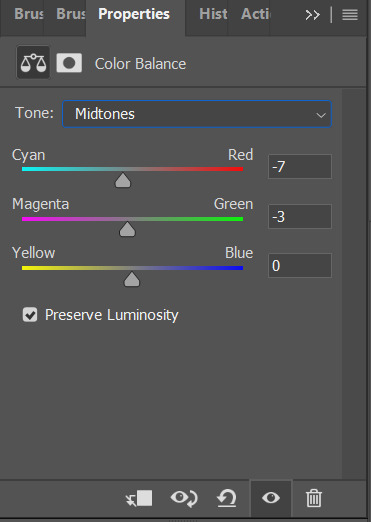Open the Tone Midtones dropdown
This screenshot has width=371, height=522.
tap(197, 114)
